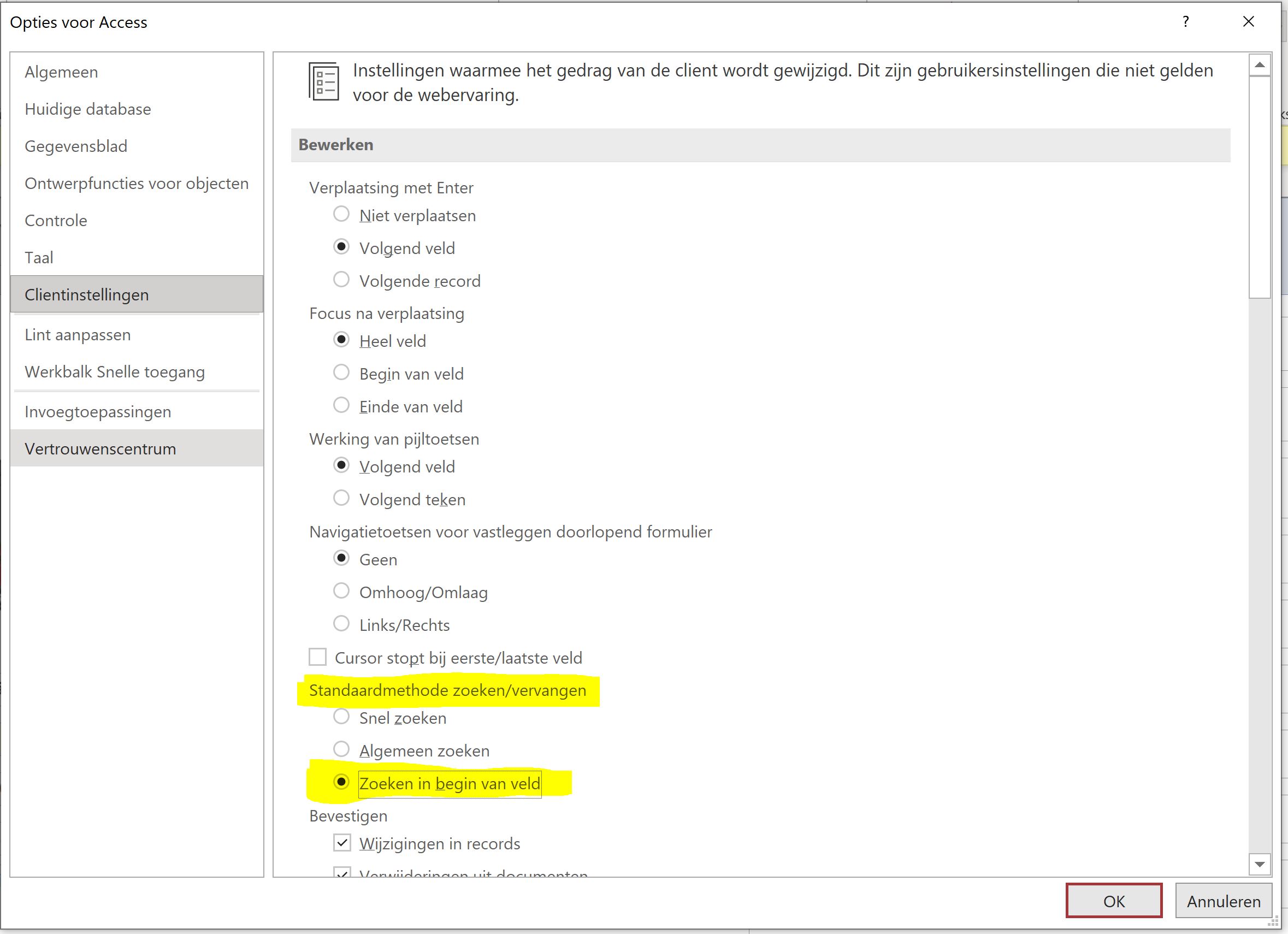Click the Focus na verplaatsing label
Screen dimensions: 1288x934
click(387, 314)
